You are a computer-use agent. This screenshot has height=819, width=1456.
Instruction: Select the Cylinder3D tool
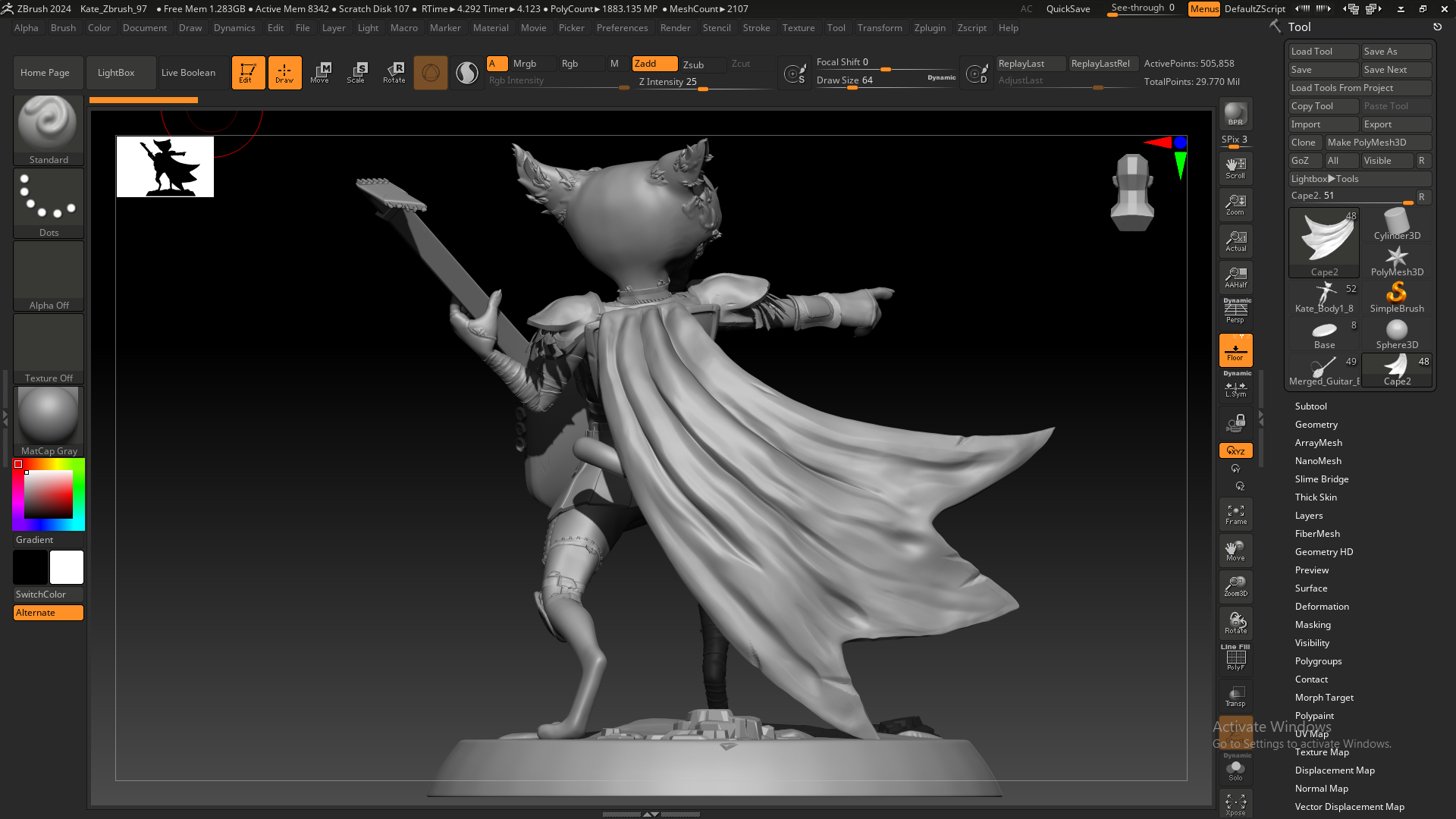click(x=1397, y=224)
